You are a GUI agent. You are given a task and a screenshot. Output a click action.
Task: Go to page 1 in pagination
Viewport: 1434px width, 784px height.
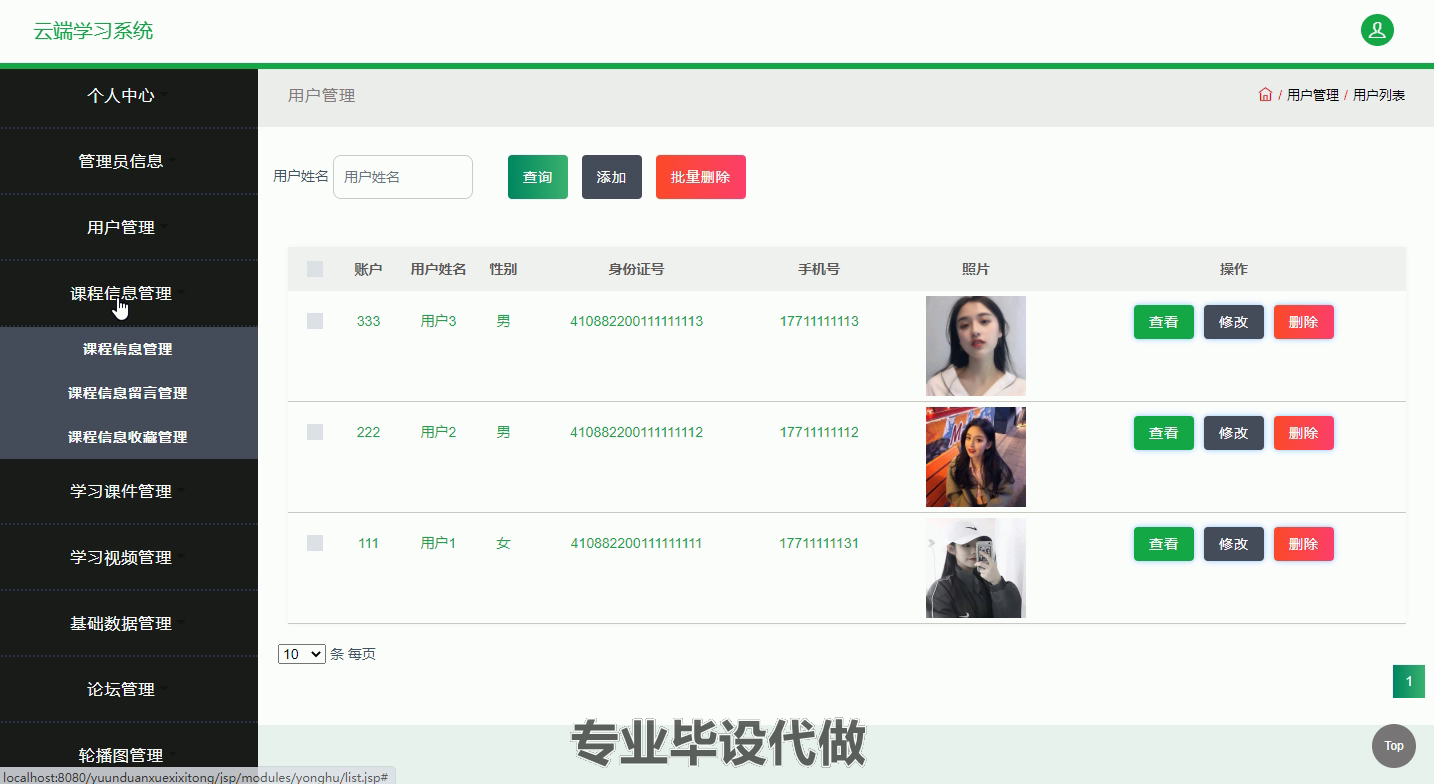1409,682
